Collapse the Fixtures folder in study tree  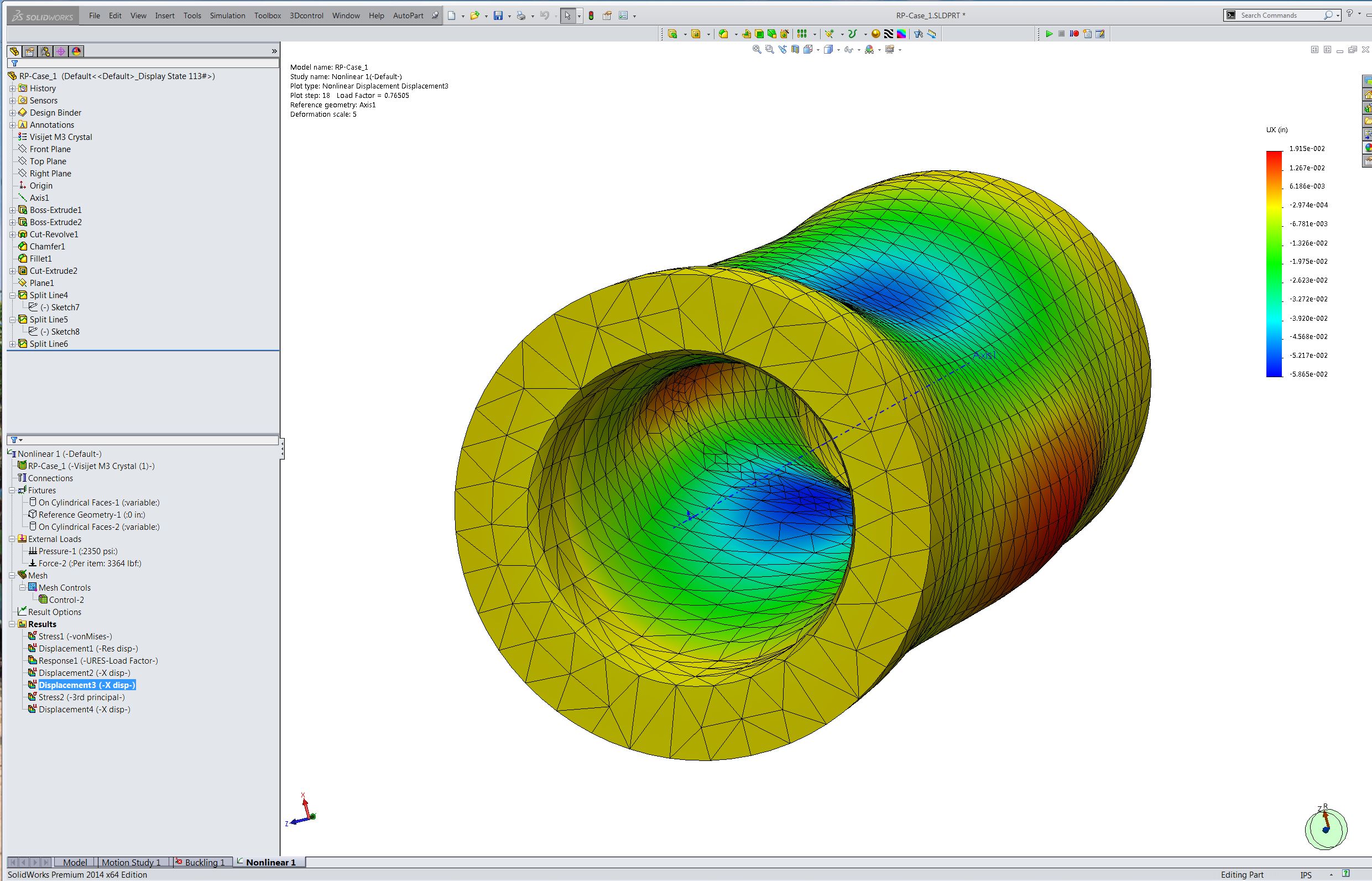click(12, 491)
